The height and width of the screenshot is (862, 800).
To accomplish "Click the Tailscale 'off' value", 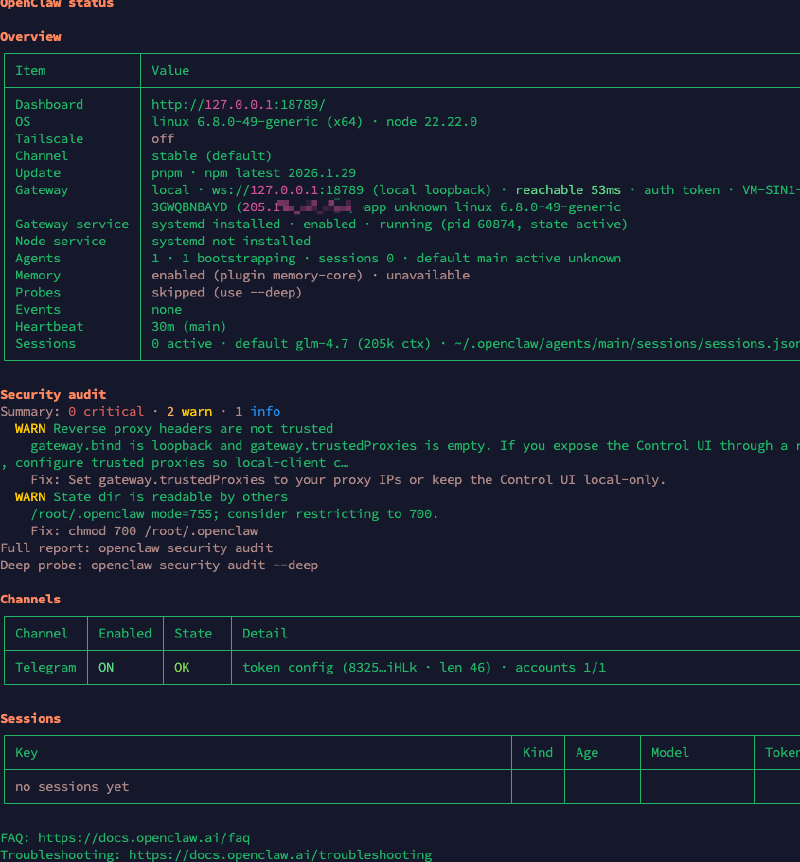I will 162,138.
